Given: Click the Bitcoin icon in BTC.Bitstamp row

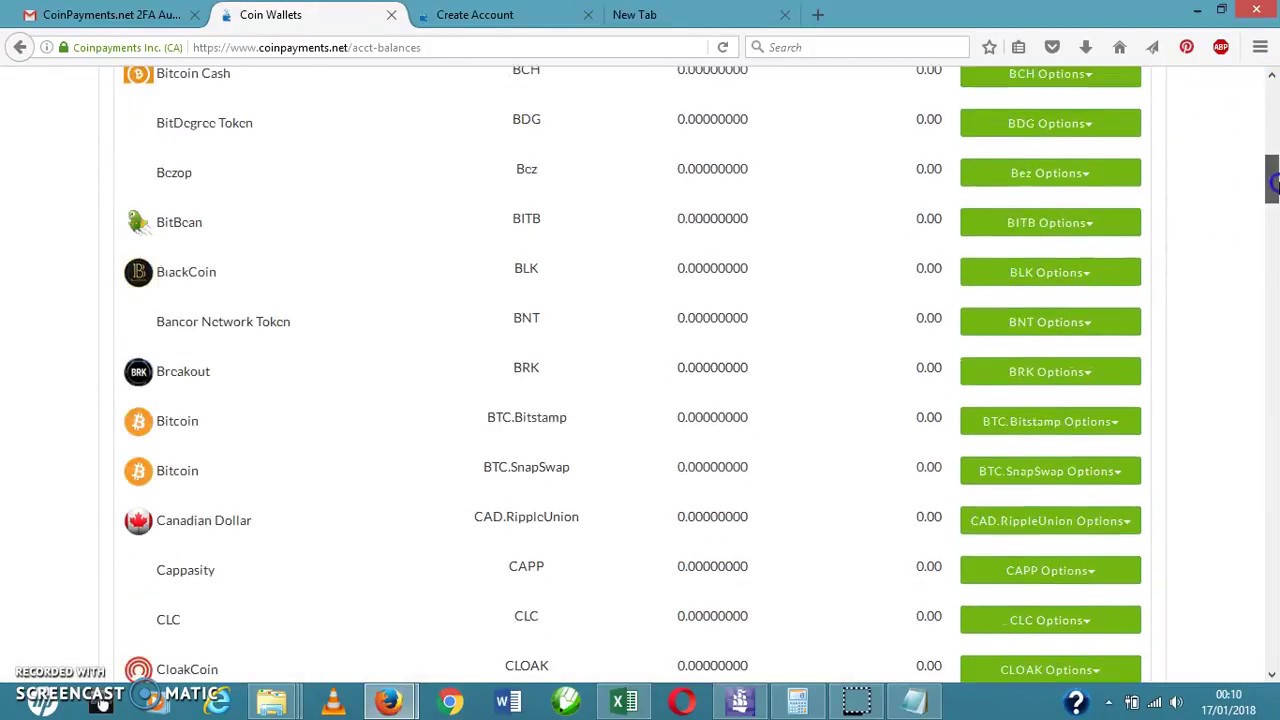Looking at the screenshot, I should 138,421.
